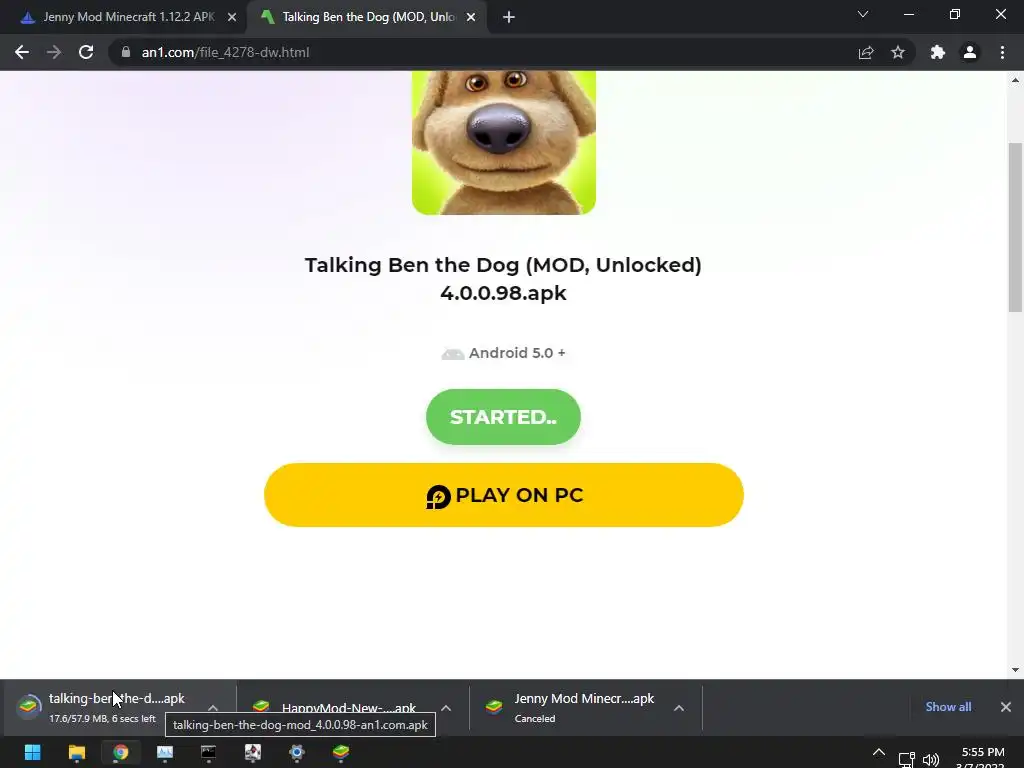Open the volume control in tray
This screenshot has height=768, width=1024.
[931, 760]
